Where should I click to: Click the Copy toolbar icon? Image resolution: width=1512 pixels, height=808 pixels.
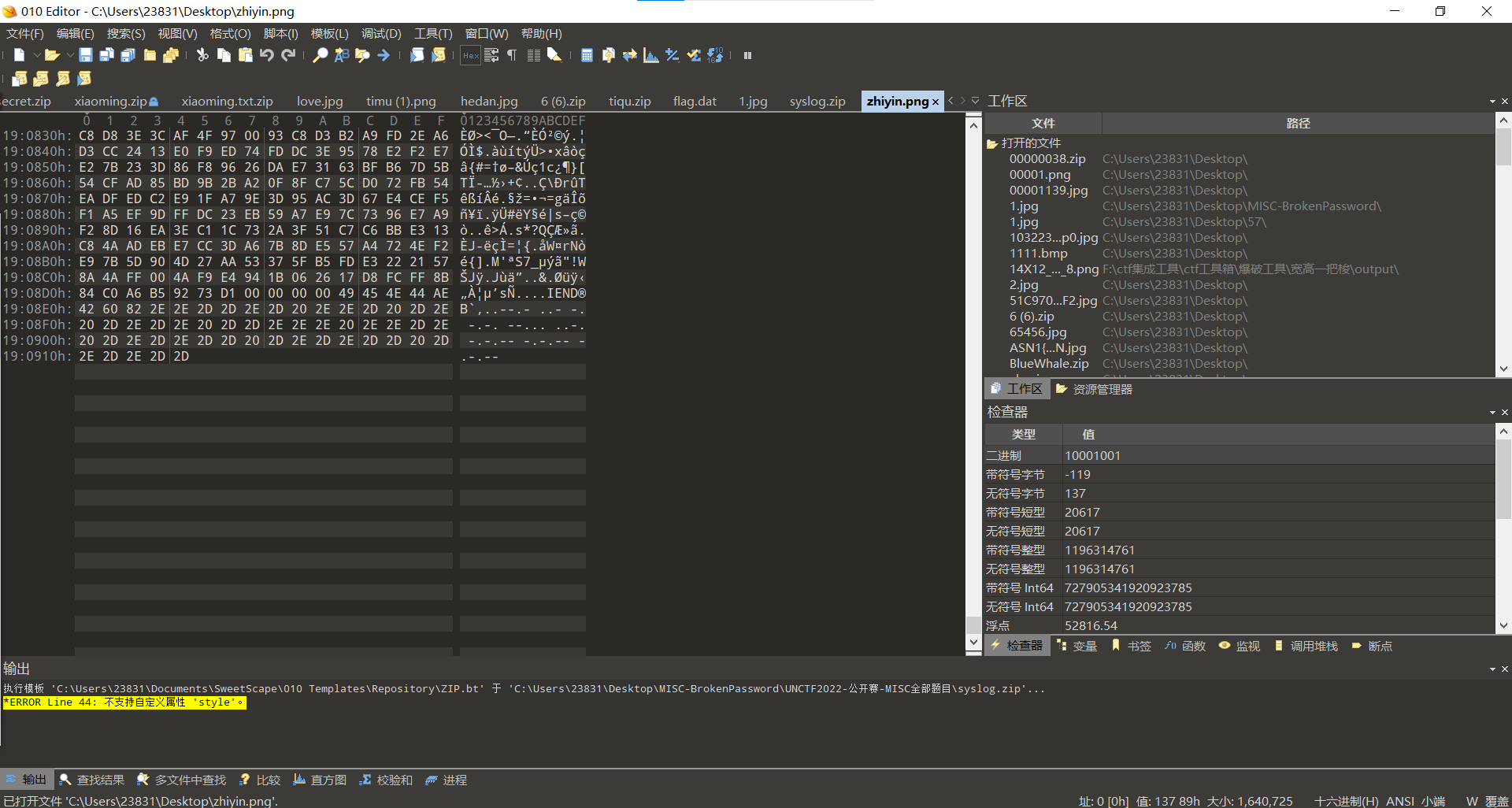(224, 55)
